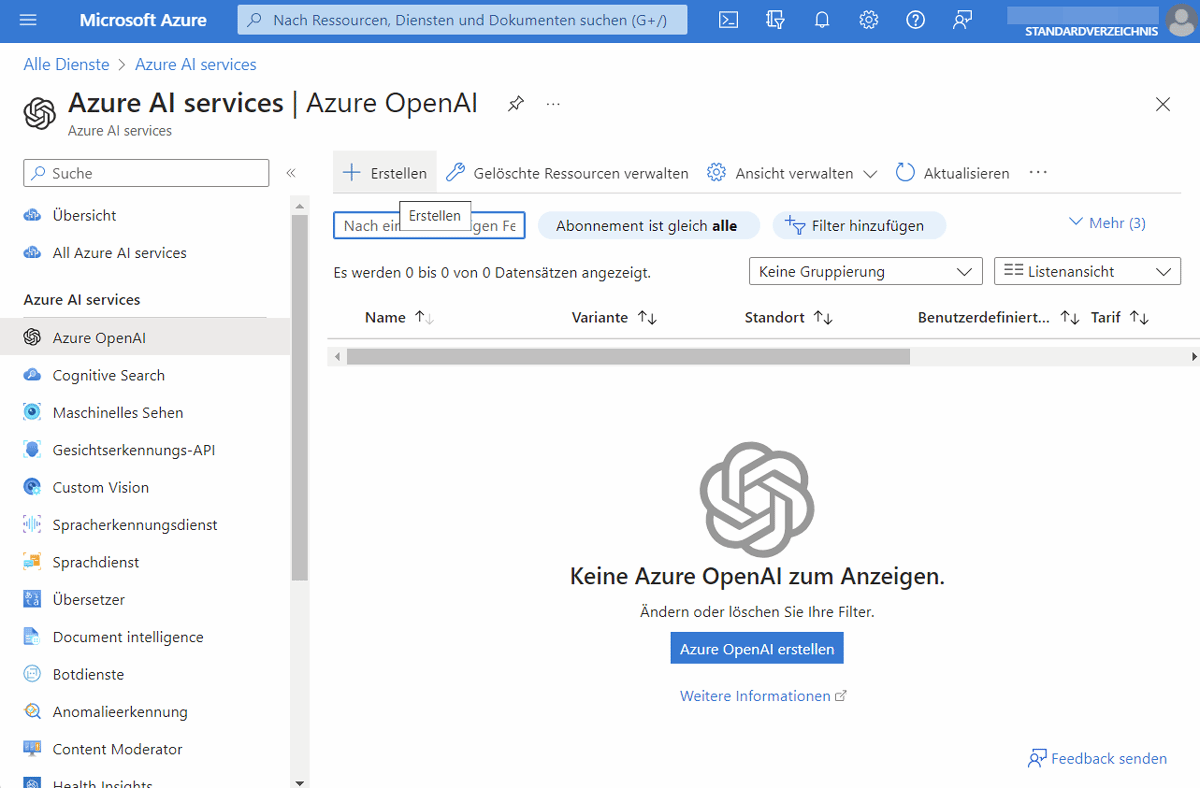
Task: Open the Keine Gruppierung dropdown
Action: click(x=865, y=271)
